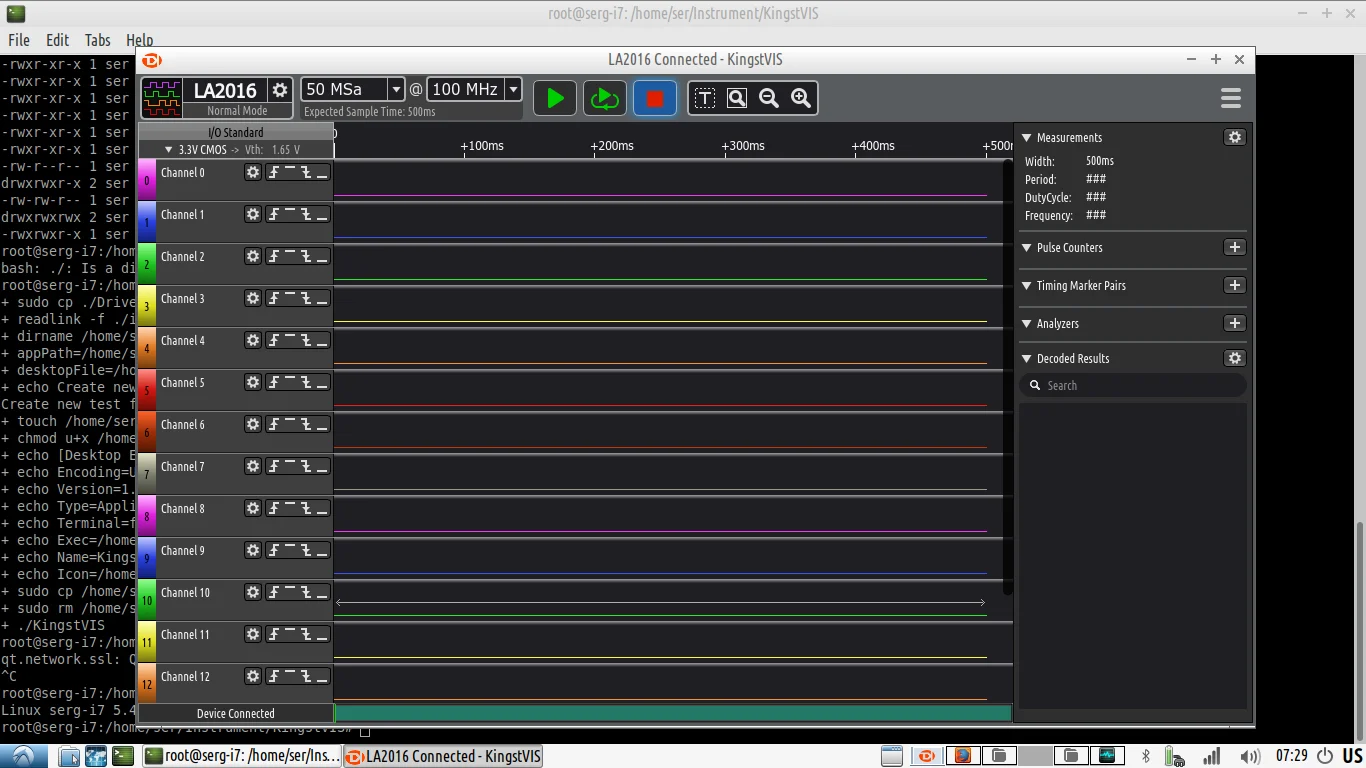This screenshot has width=1366, height=768.
Task: Select KingstVIS window button in taskbar
Action: coord(443,756)
